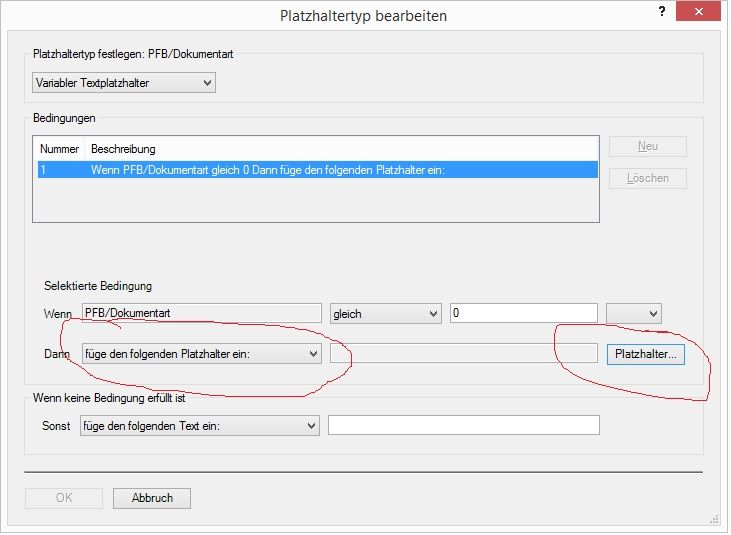Click the empty Sonst text input field
This screenshot has height=535, width=731.
tap(463, 425)
